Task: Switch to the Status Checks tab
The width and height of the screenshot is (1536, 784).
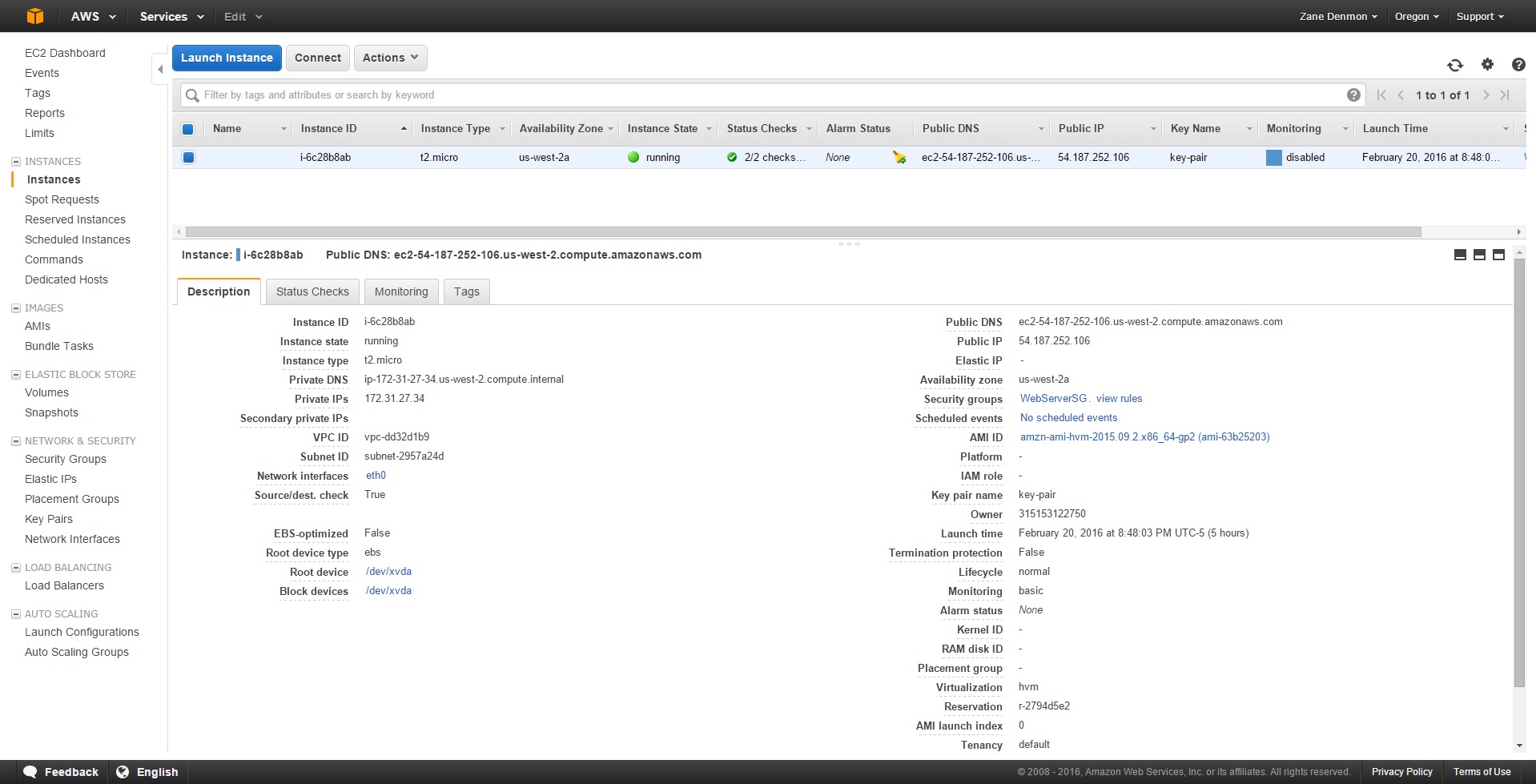Action: tap(312, 291)
